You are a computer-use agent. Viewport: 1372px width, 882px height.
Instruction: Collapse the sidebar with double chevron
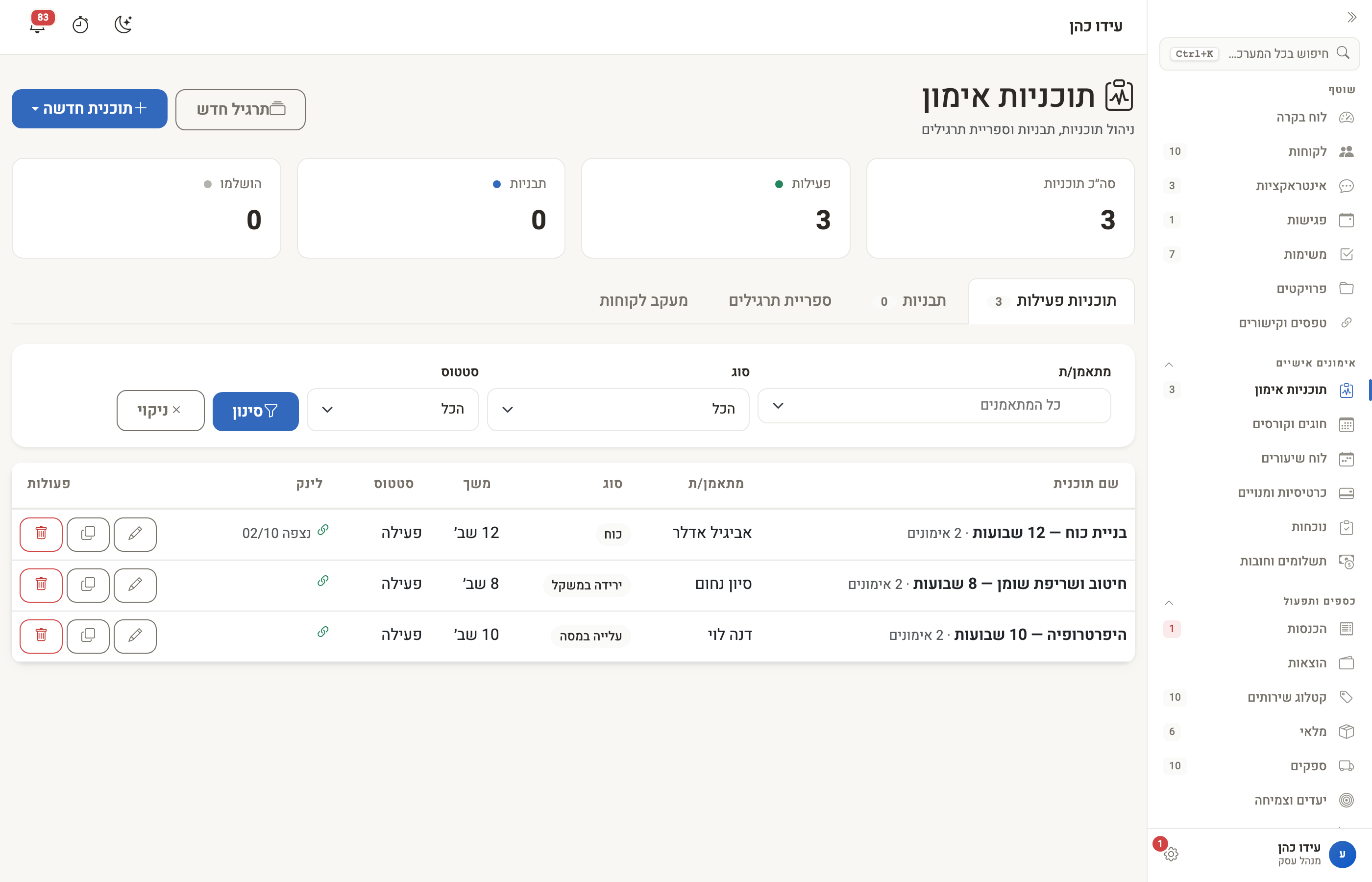coord(1352,17)
